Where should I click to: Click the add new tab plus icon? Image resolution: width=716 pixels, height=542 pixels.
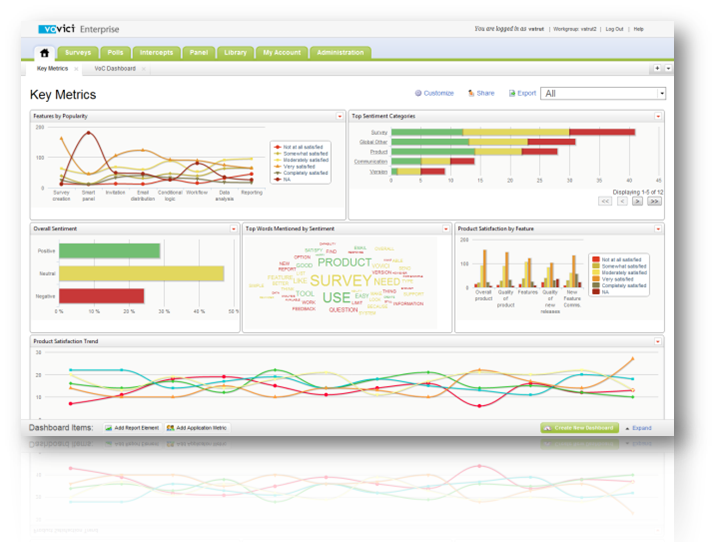657,69
